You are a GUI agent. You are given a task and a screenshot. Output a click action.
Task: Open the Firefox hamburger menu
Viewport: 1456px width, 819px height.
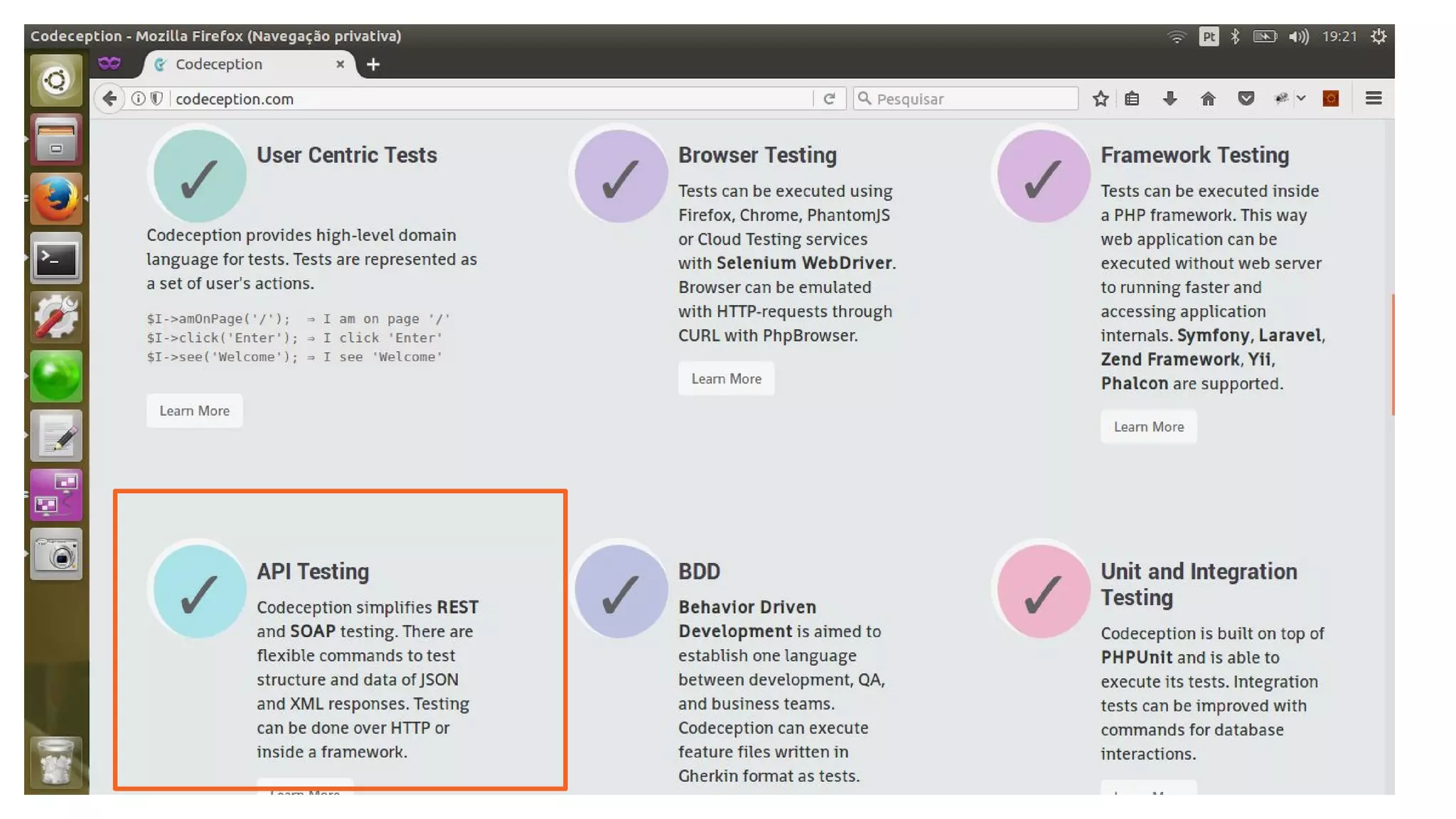[x=1374, y=99]
